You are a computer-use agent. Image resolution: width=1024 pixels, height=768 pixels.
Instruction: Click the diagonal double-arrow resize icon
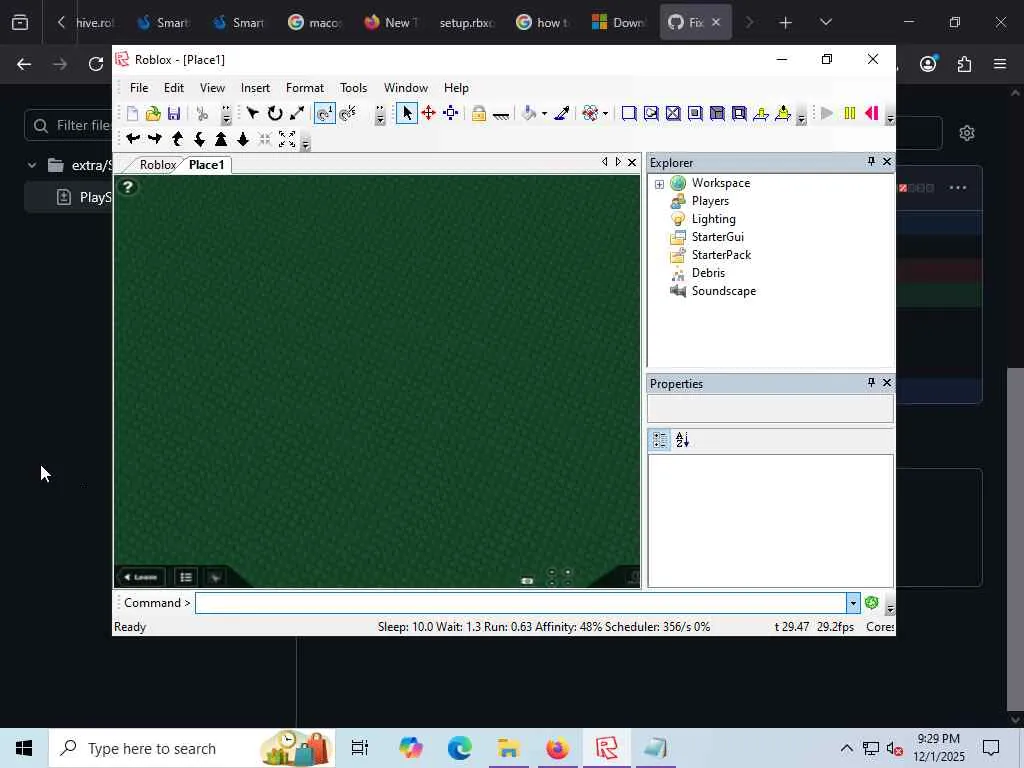297,114
